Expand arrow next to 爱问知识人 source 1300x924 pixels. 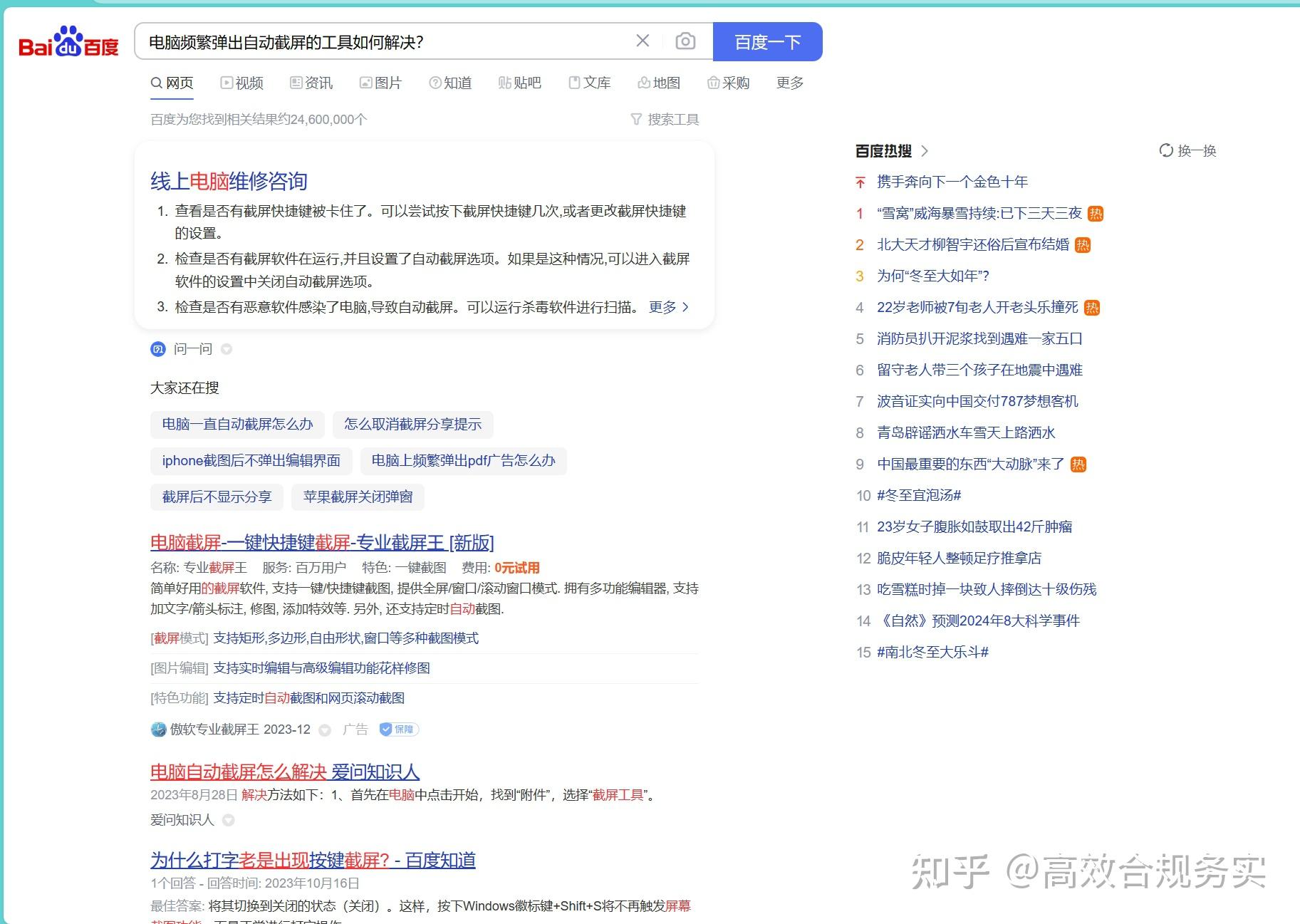click(x=228, y=820)
